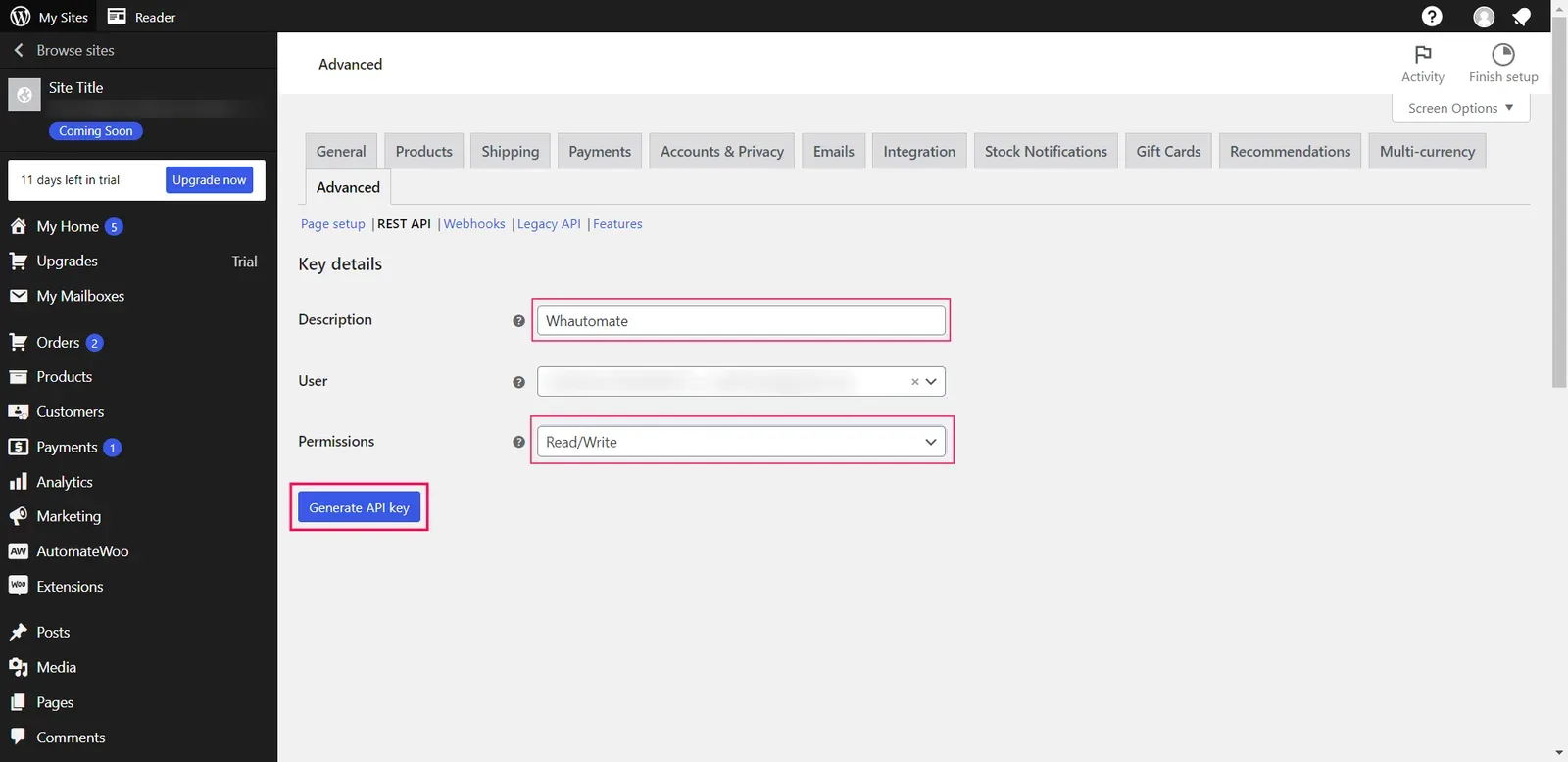Open the Page setup link
This screenshot has width=1568, height=762.
pyautogui.click(x=332, y=224)
